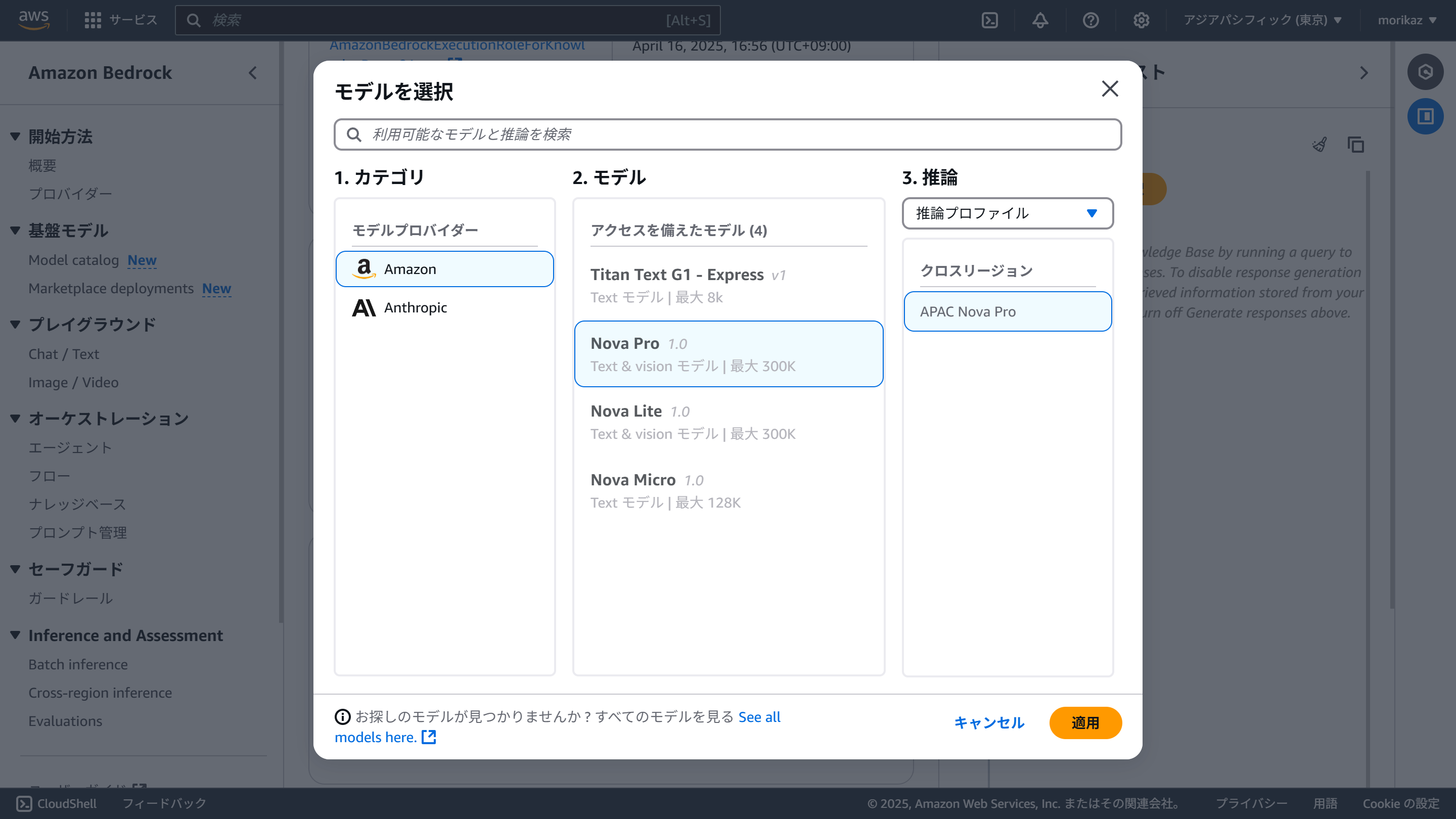1456x819 pixels.
Task: Close the model selection dialog
Action: 1110,89
